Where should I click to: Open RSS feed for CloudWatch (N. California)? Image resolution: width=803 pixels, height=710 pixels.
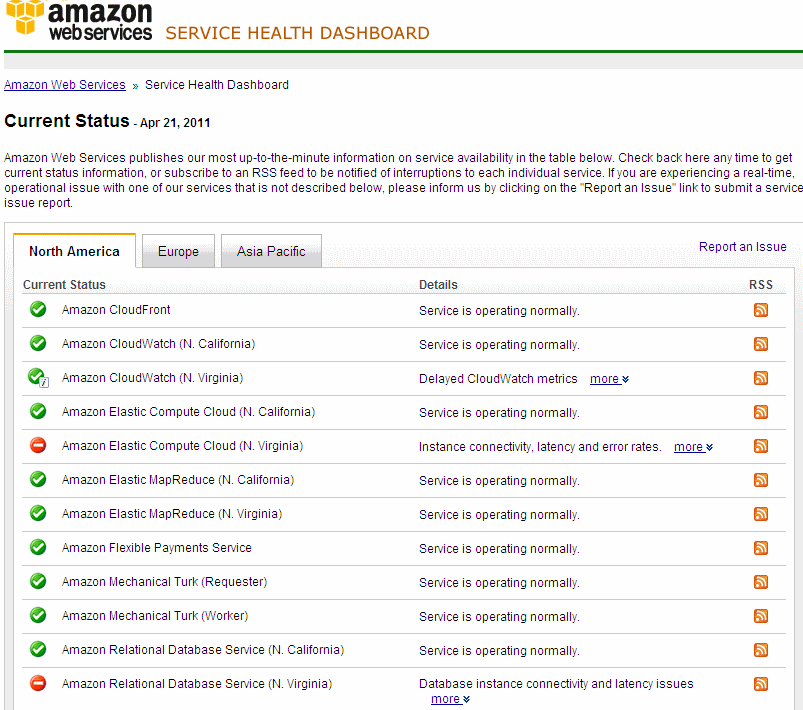(x=761, y=344)
